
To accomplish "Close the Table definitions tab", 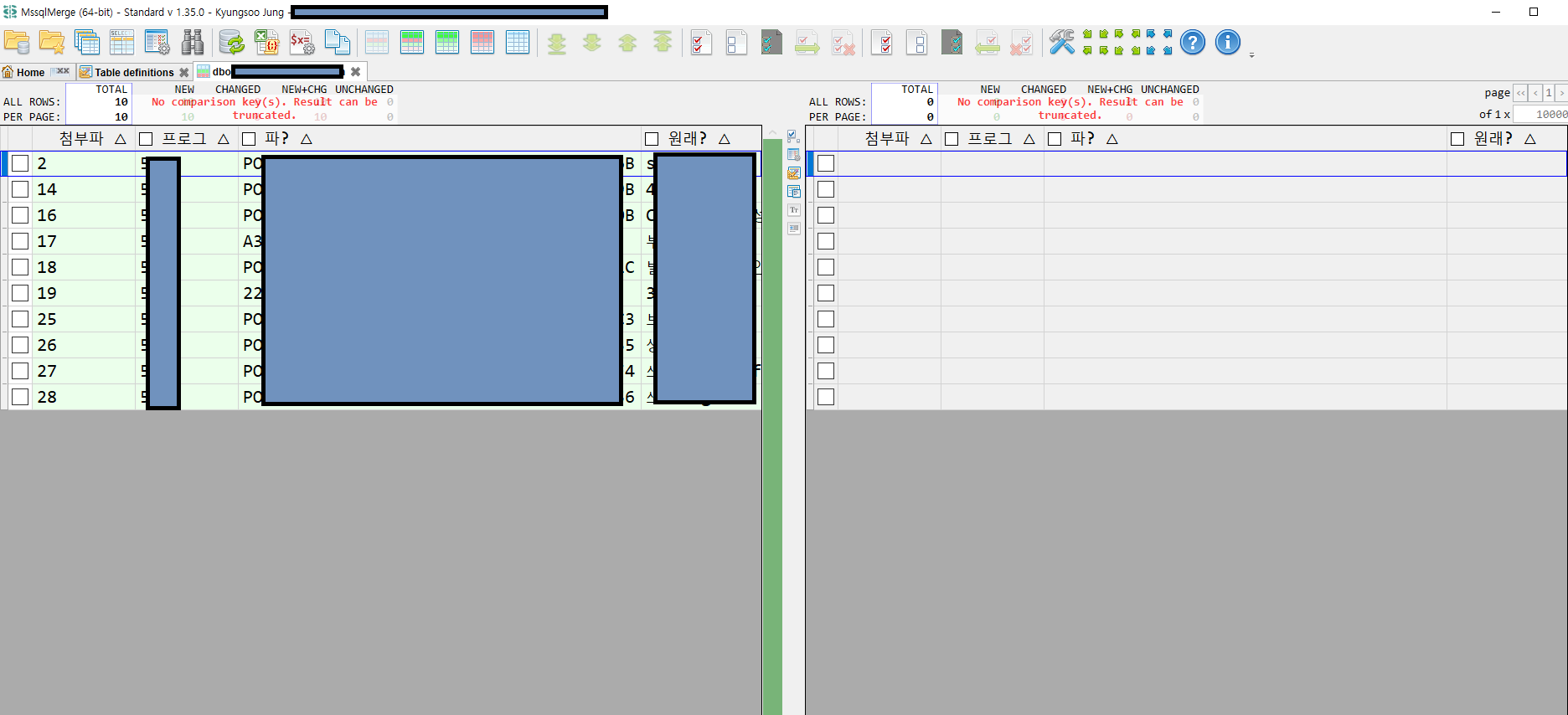I will tap(184, 73).
